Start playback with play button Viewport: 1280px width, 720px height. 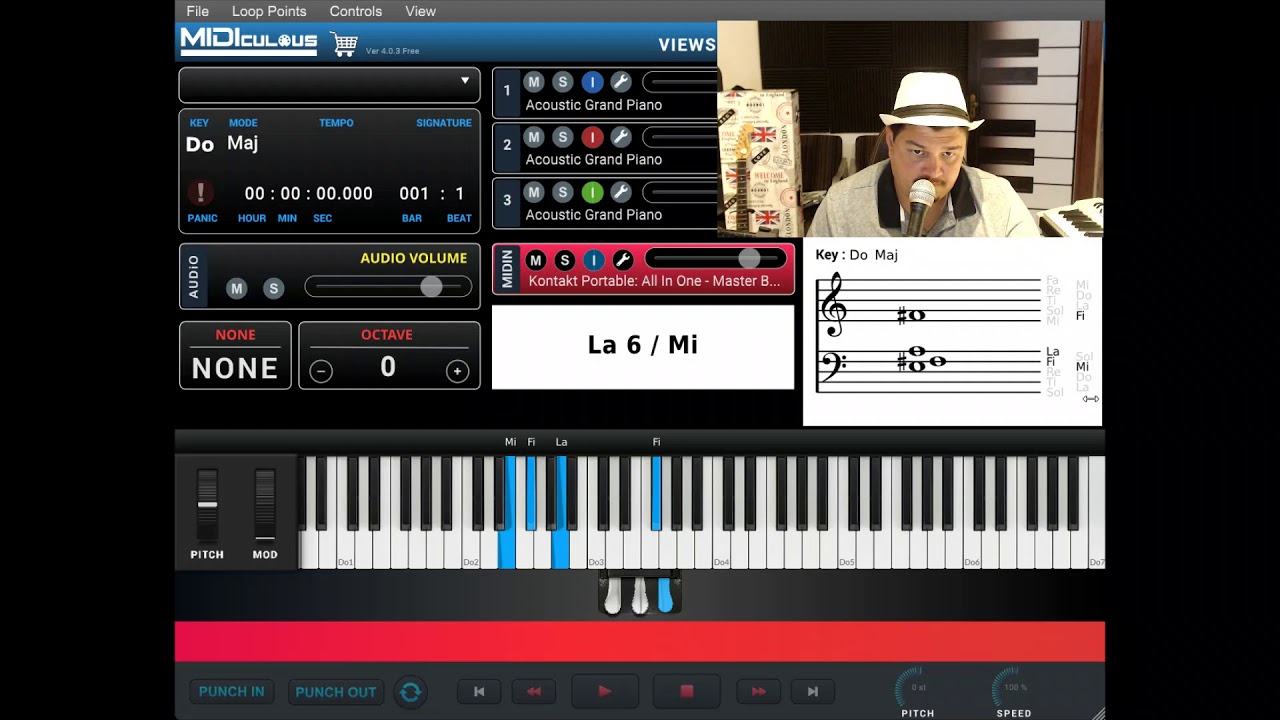tap(605, 691)
